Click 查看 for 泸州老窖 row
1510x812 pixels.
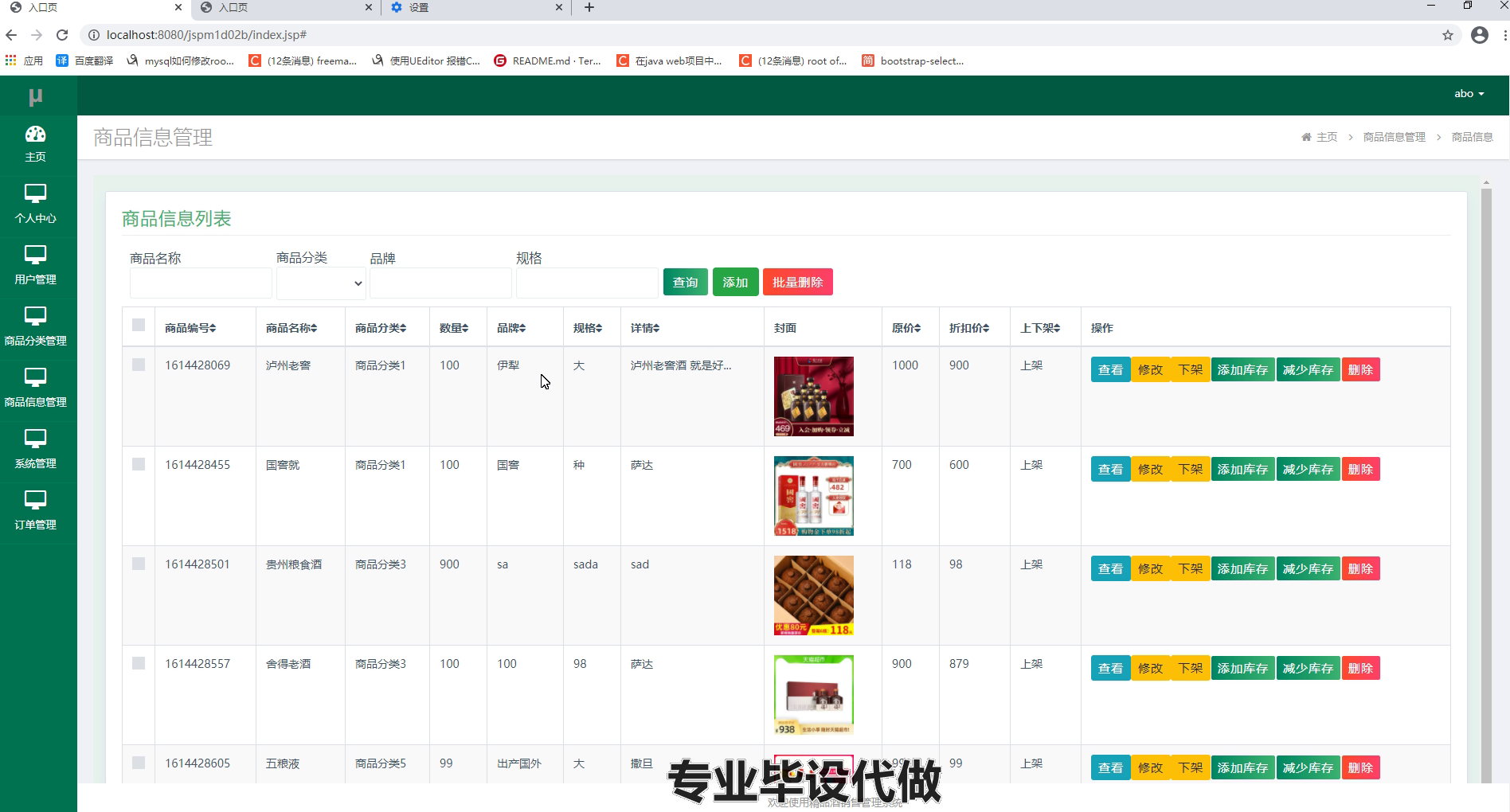[x=1110, y=369]
